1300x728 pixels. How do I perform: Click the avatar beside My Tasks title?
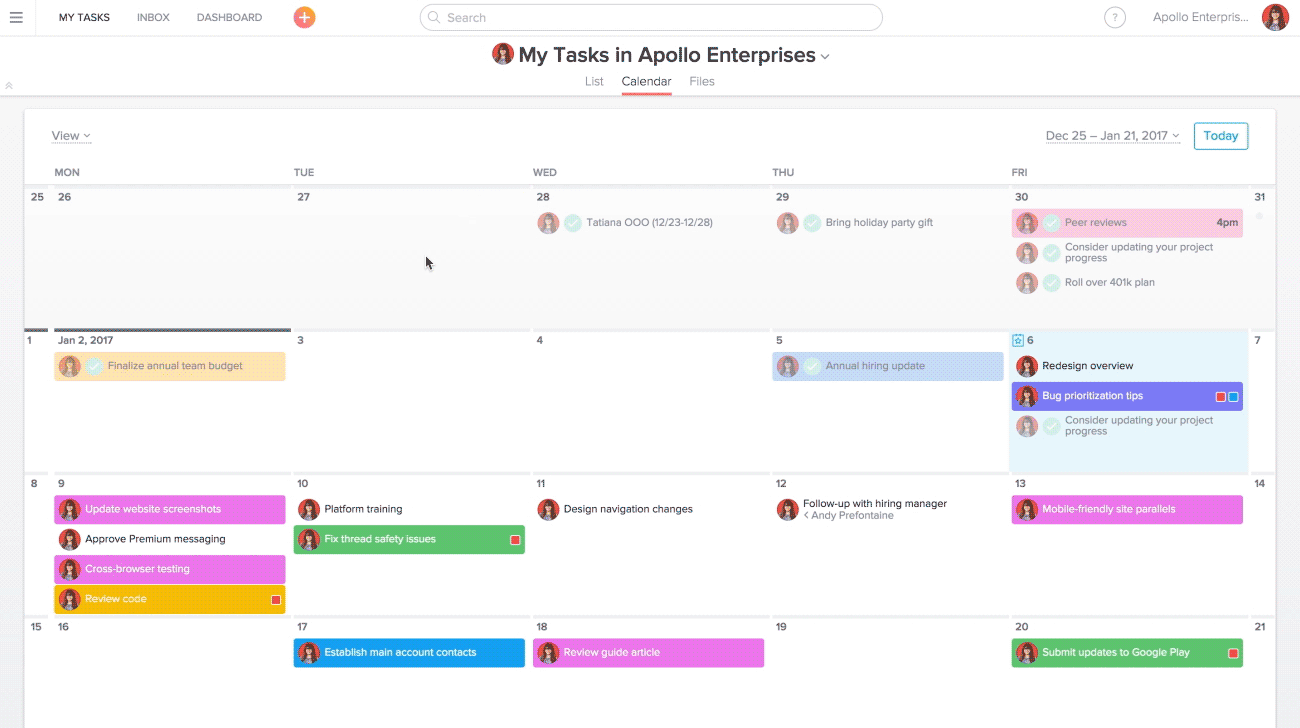(x=503, y=54)
